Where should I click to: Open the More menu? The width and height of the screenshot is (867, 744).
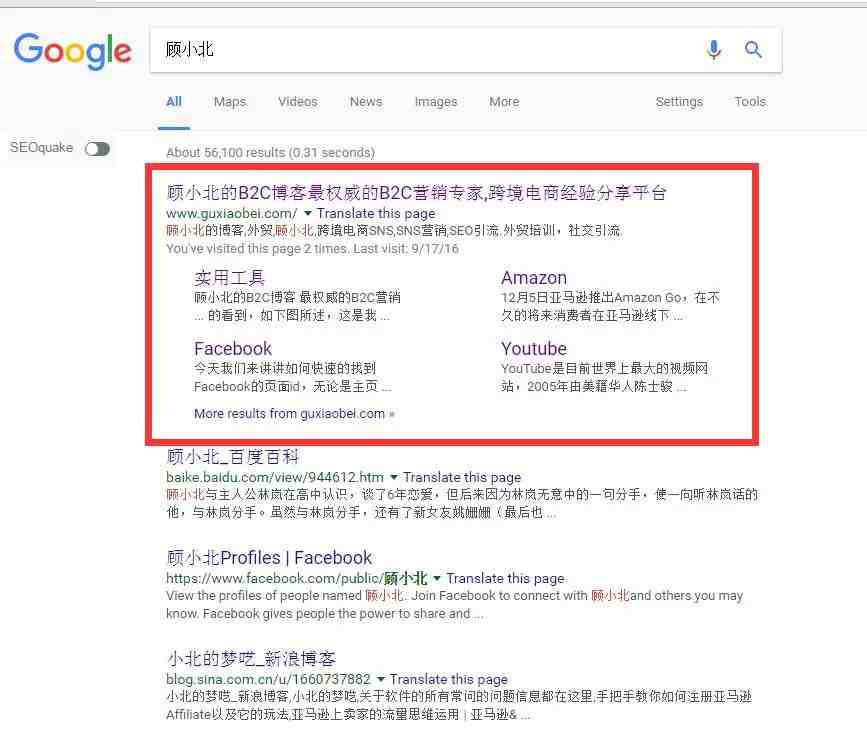tap(504, 102)
